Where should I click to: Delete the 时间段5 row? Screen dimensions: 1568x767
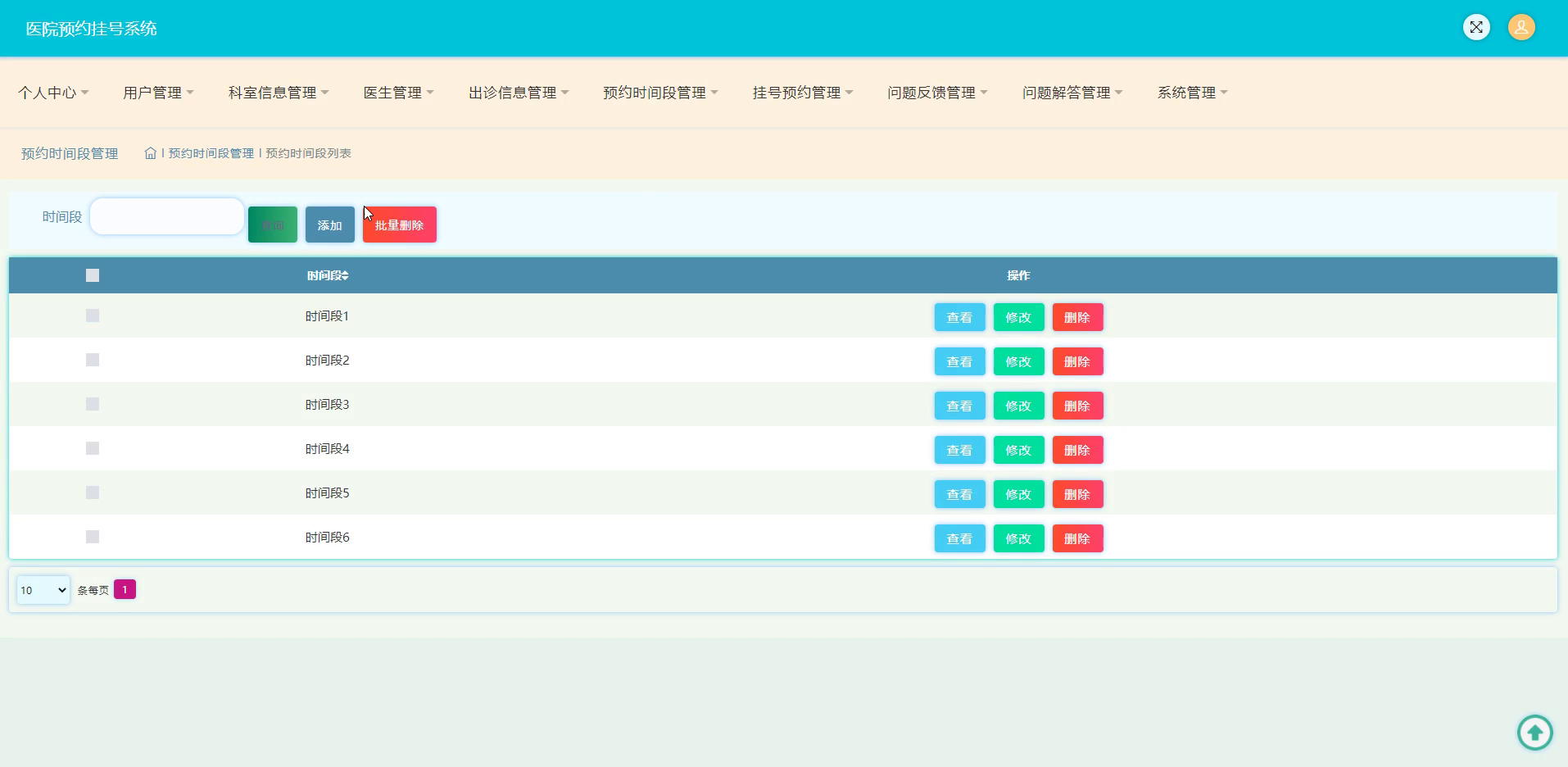tap(1077, 494)
